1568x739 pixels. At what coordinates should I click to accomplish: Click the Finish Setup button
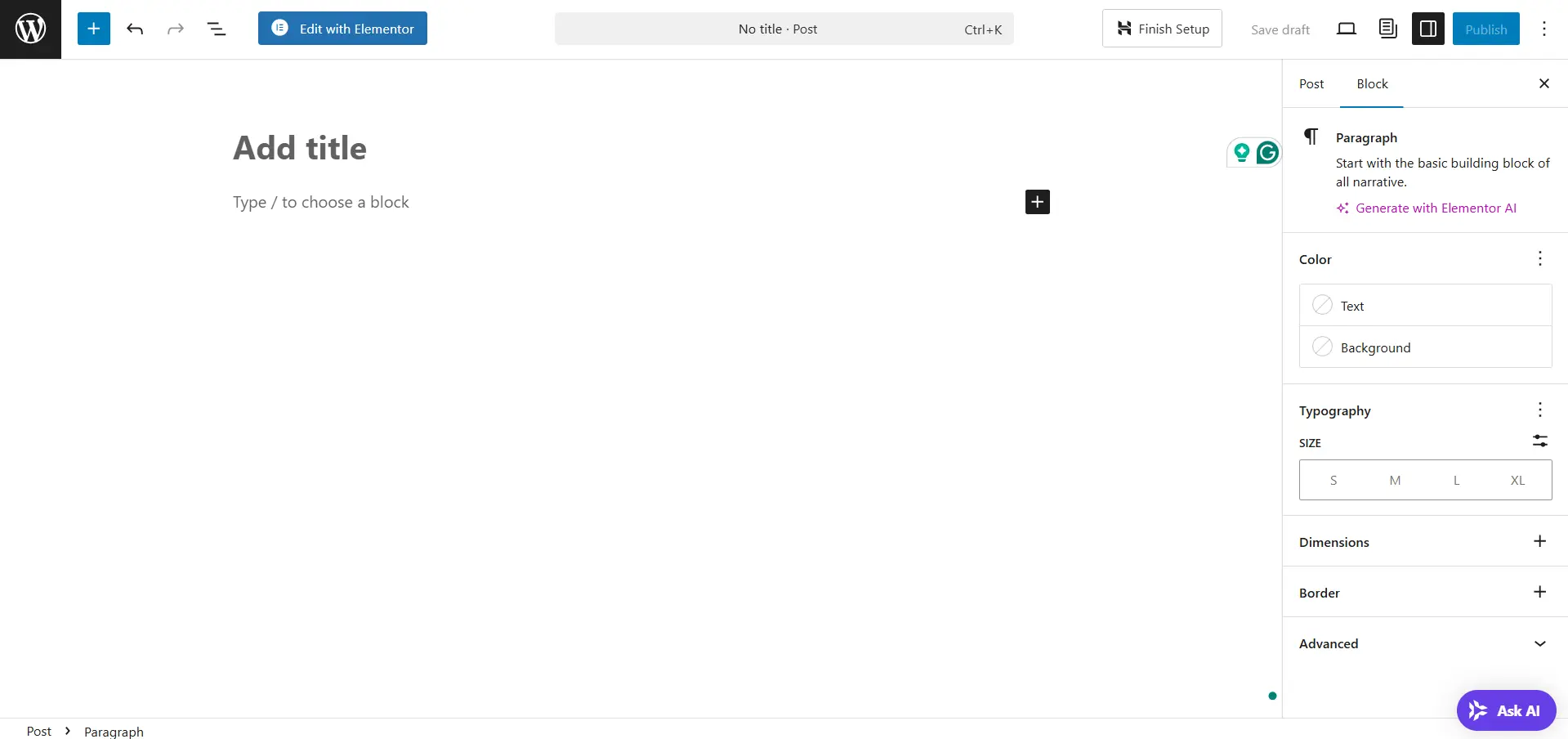[1162, 29]
